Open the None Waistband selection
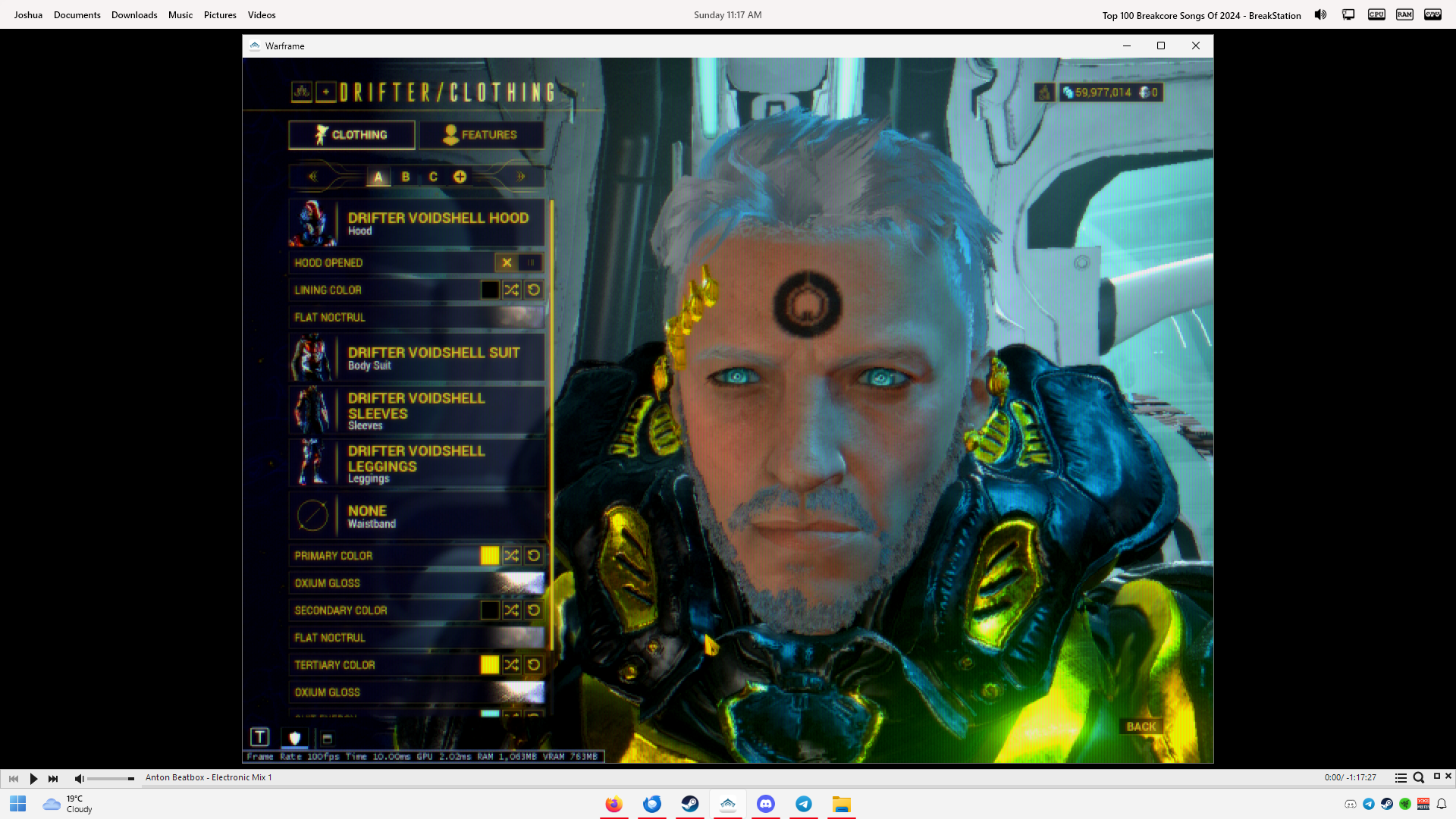This screenshot has width=1456, height=819. pyautogui.click(x=416, y=516)
